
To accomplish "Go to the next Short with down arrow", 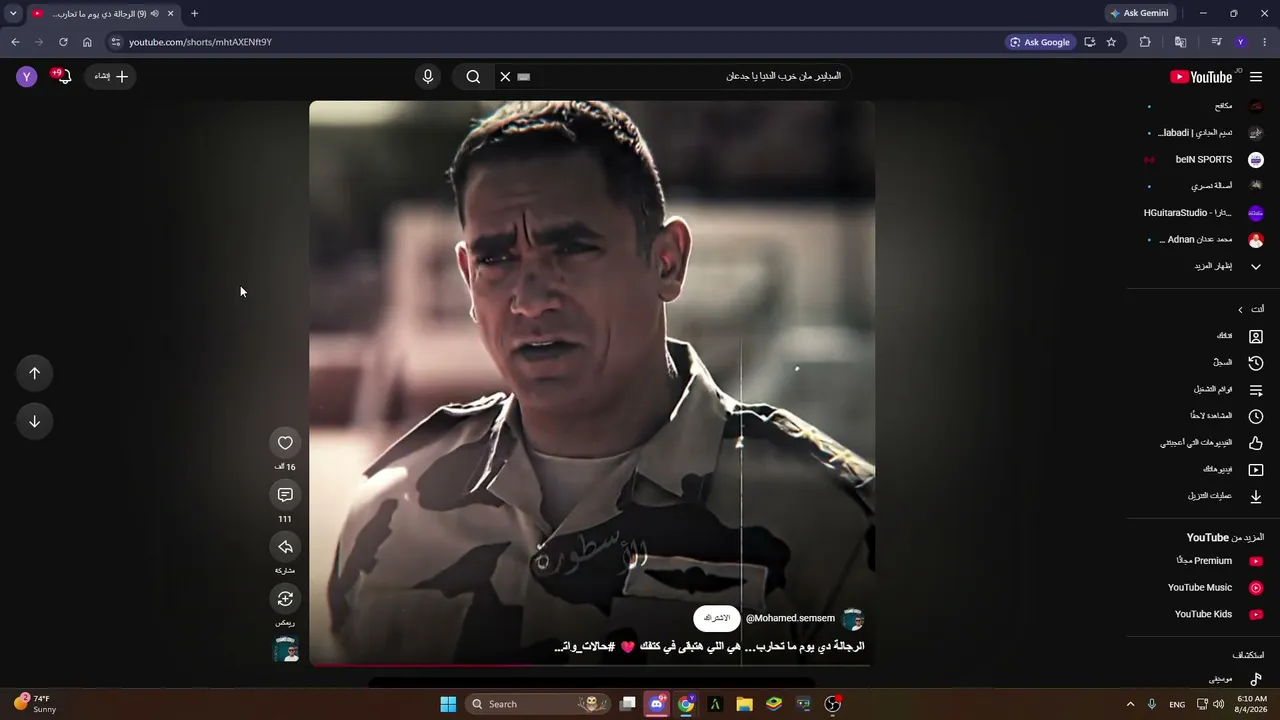I will click(x=34, y=421).
